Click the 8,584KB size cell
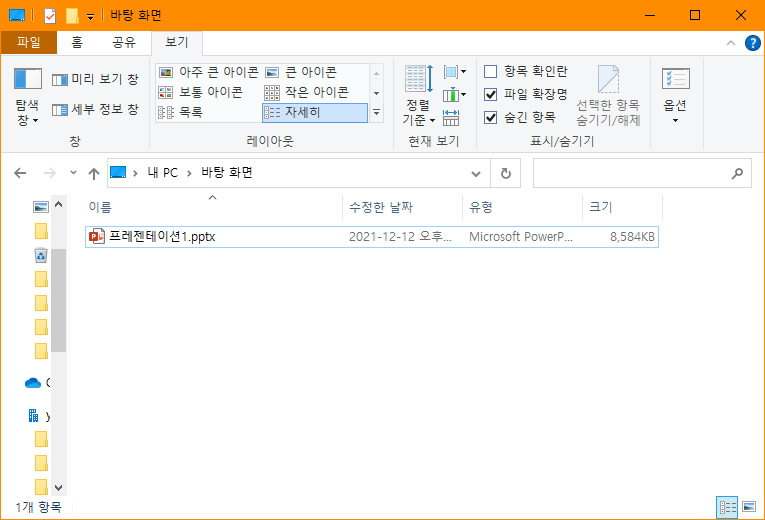This screenshot has width=765, height=520. [632, 237]
